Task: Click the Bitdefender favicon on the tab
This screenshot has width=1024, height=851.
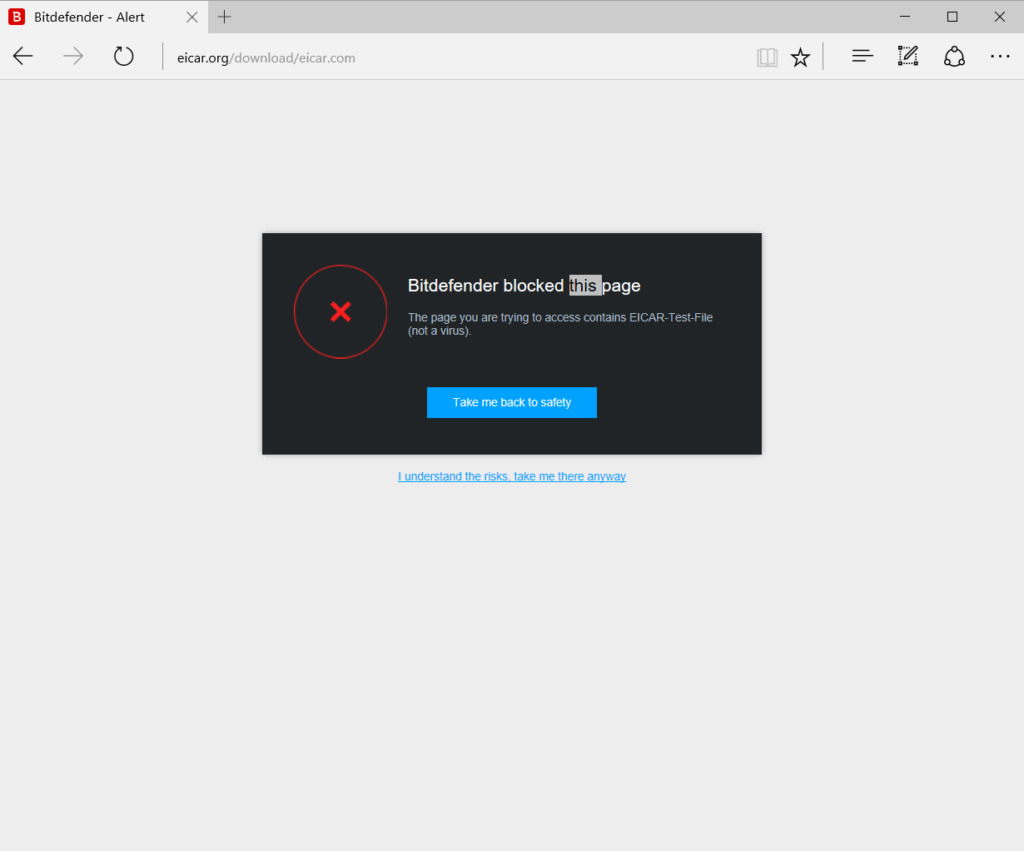Action: click(x=14, y=16)
